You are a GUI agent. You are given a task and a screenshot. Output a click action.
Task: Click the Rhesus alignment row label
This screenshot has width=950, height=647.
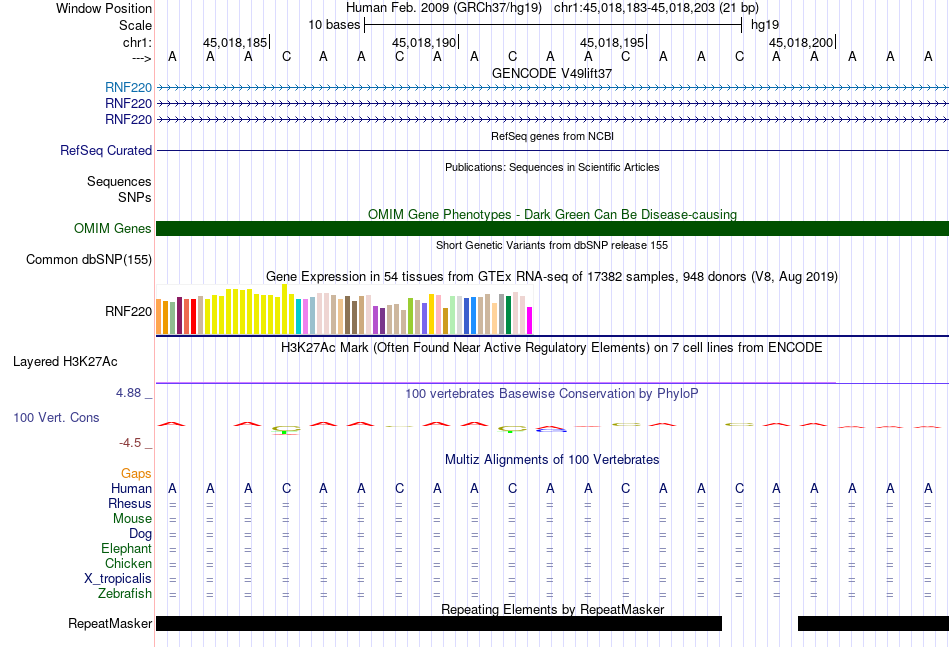pyautogui.click(x=130, y=503)
